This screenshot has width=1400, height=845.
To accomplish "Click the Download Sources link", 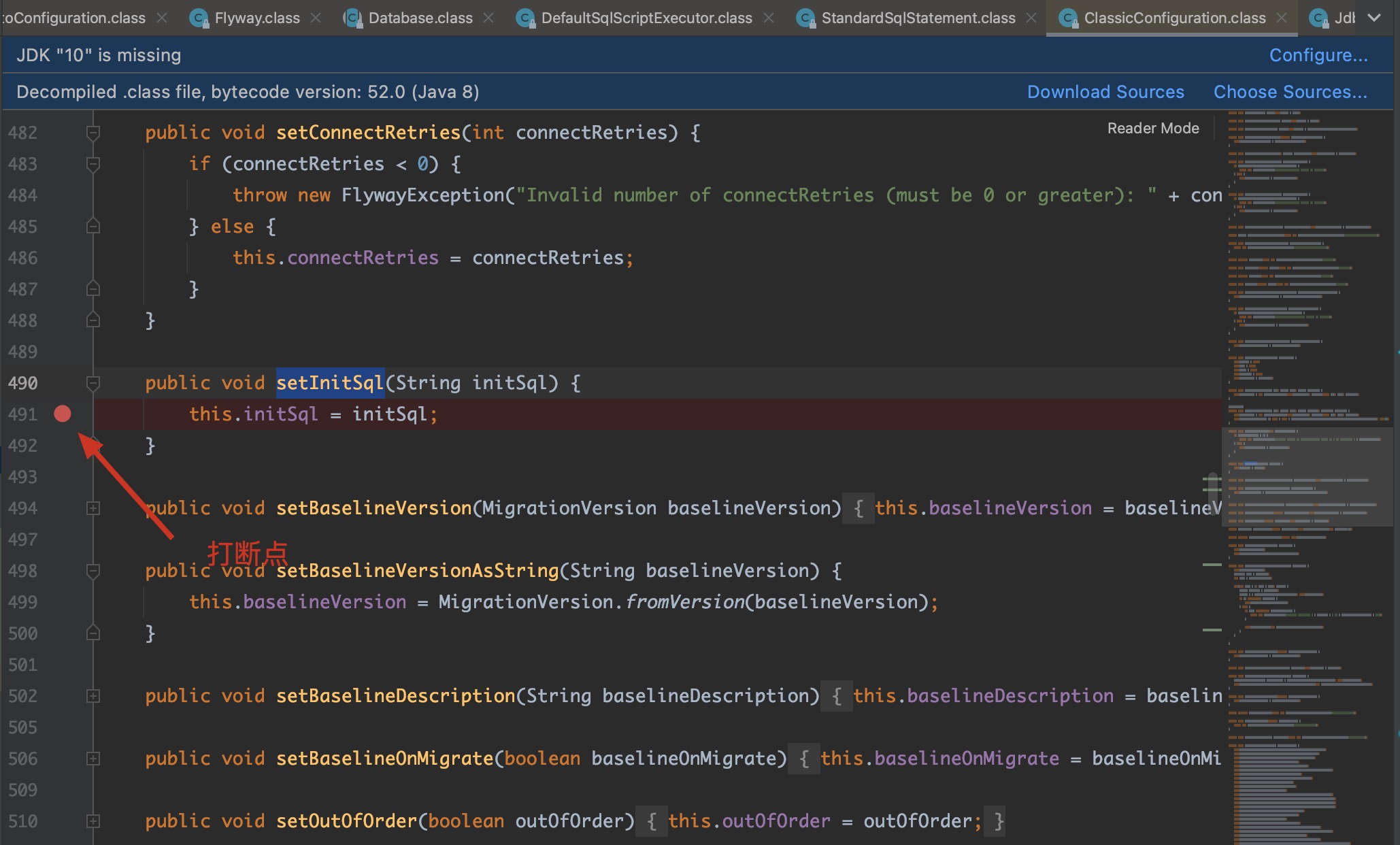I will coord(1105,92).
